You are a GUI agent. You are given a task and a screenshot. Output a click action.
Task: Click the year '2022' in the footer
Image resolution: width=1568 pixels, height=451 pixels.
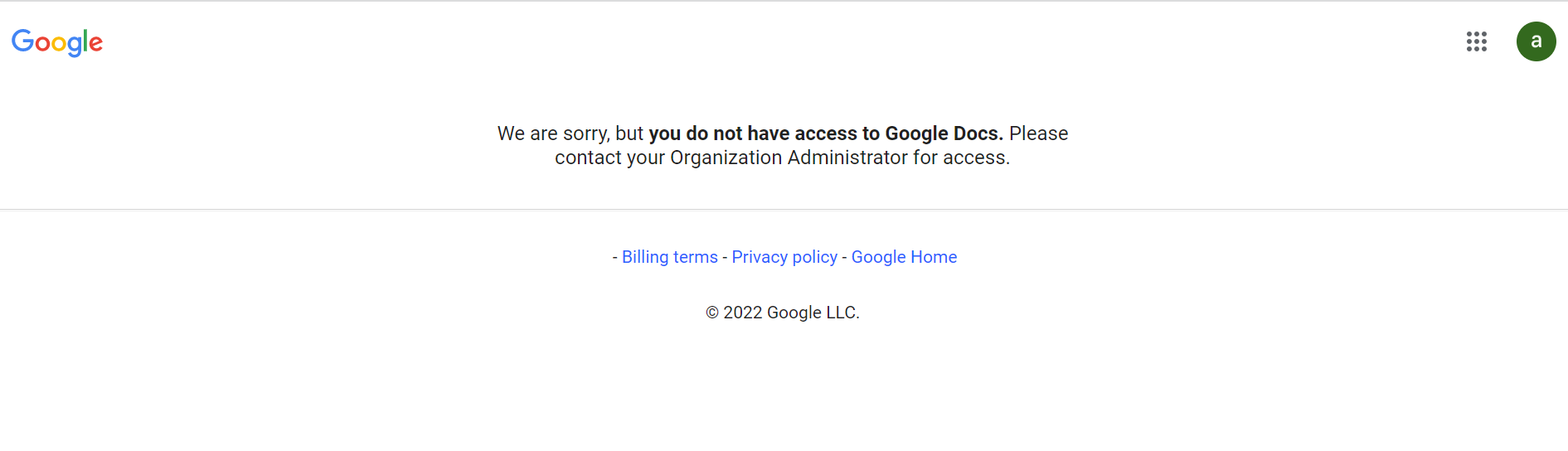(742, 313)
